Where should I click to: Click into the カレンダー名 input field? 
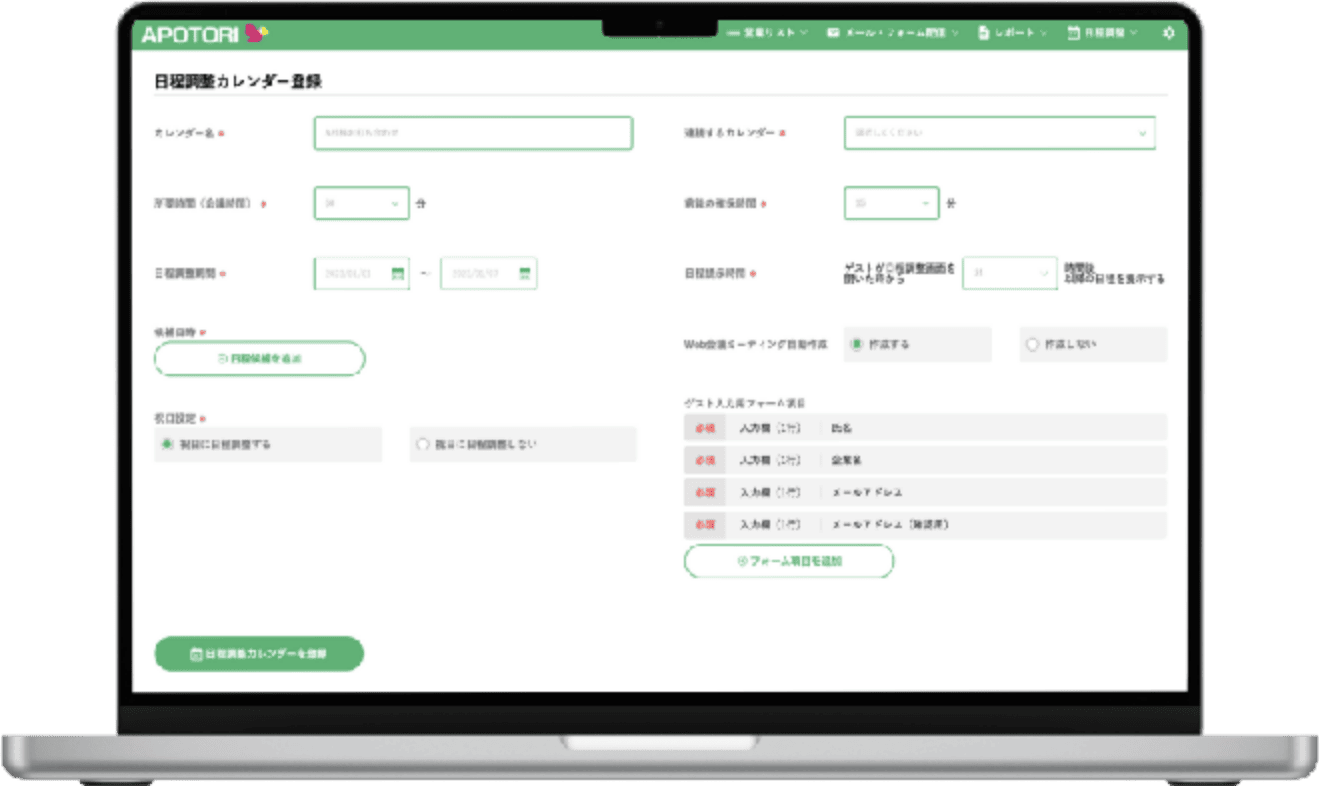(x=473, y=133)
